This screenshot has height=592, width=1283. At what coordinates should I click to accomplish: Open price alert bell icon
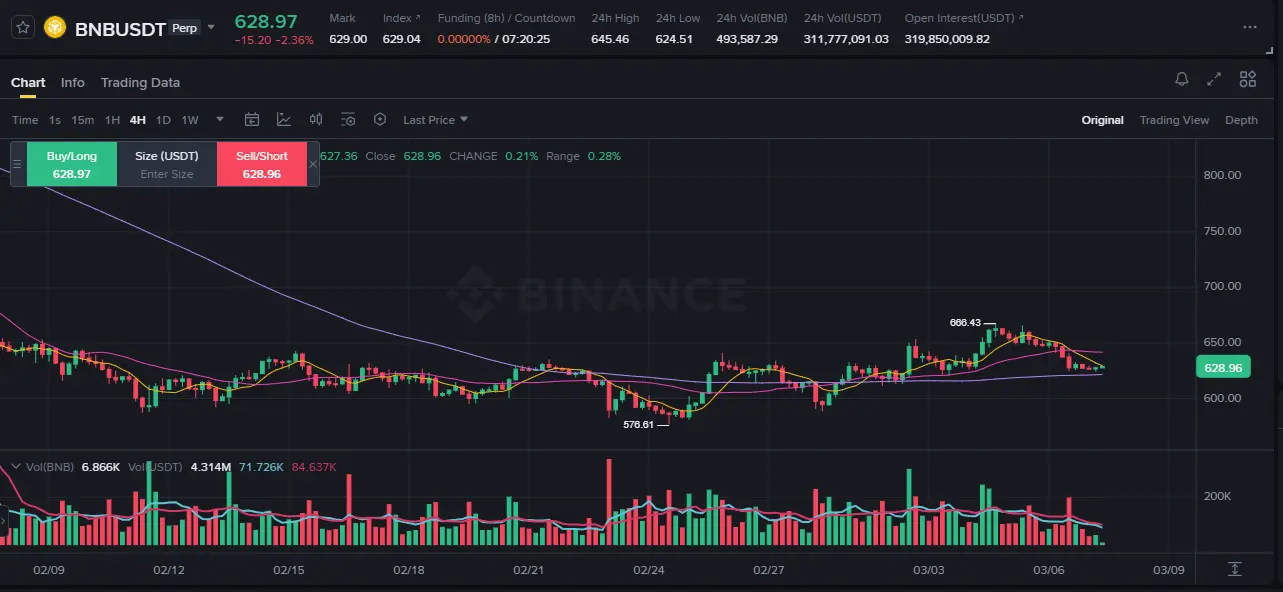(1182, 79)
